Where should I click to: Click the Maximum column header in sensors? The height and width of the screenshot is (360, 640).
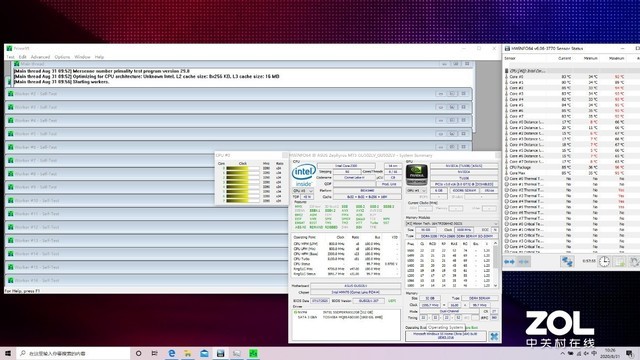click(x=616, y=58)
